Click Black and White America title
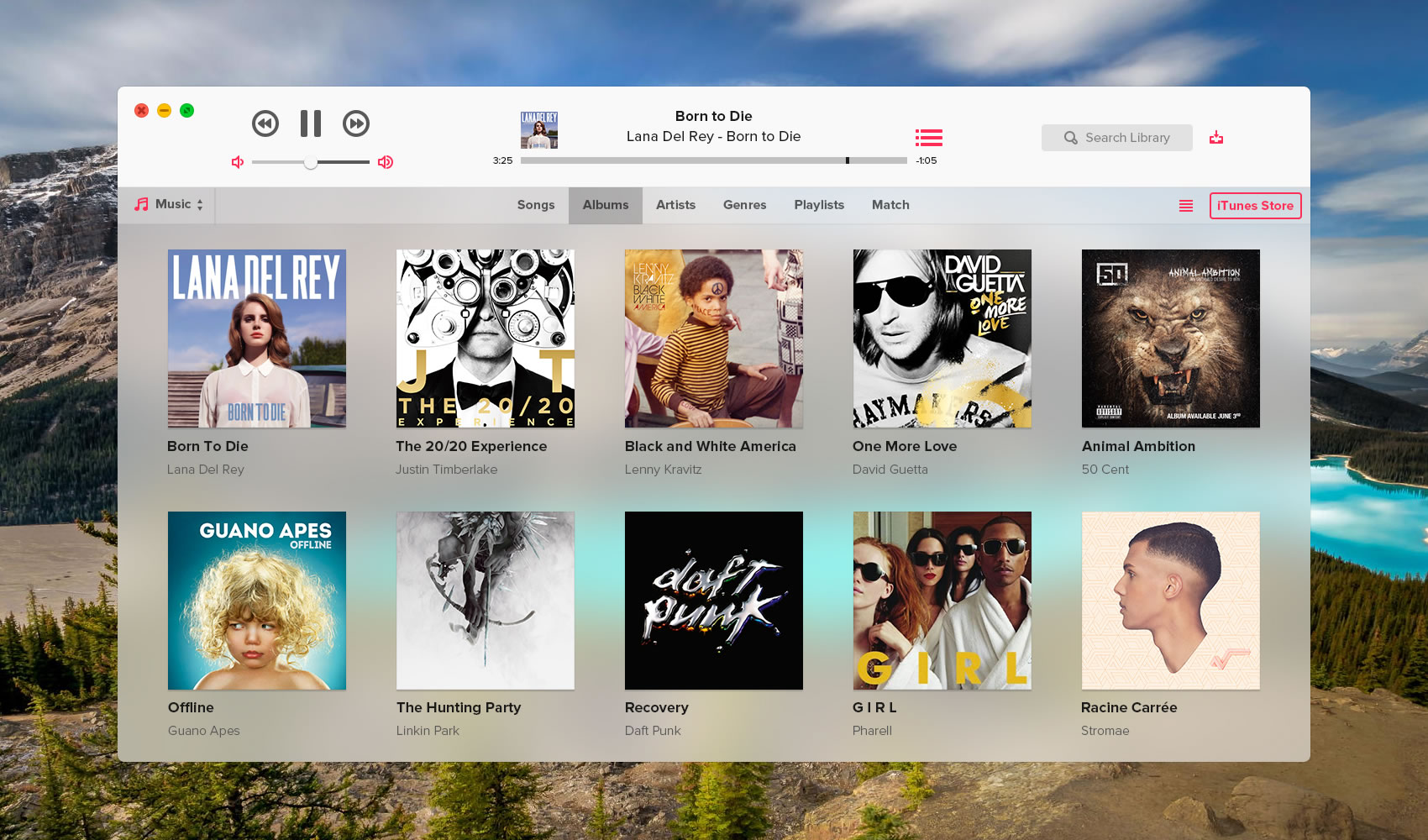 pyautogui.click(x=711, y=446)
